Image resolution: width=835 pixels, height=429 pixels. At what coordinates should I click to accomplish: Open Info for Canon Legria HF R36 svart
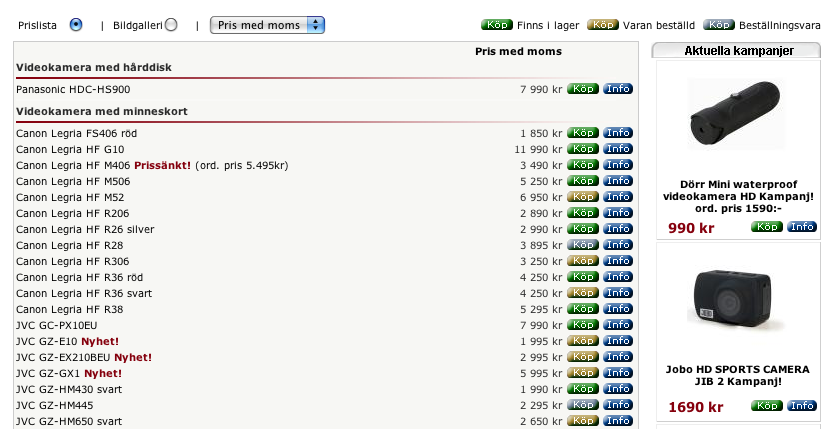[618, 292]
